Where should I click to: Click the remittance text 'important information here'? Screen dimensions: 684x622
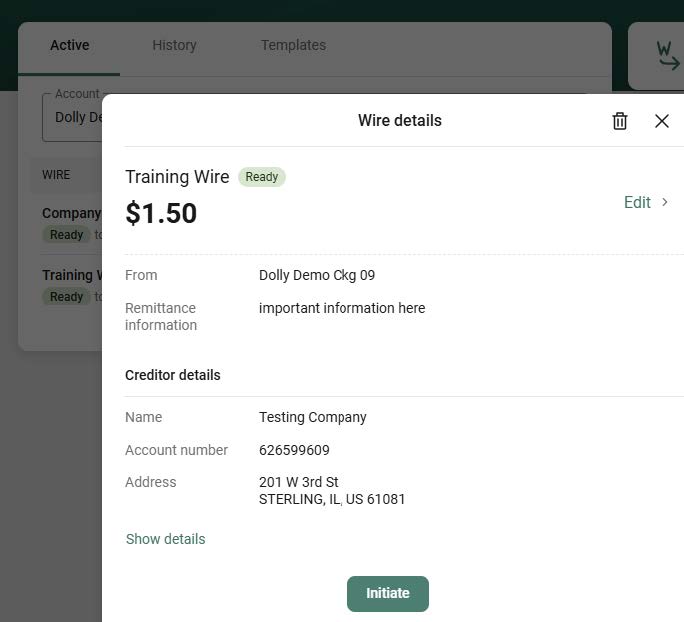point(342,308)
